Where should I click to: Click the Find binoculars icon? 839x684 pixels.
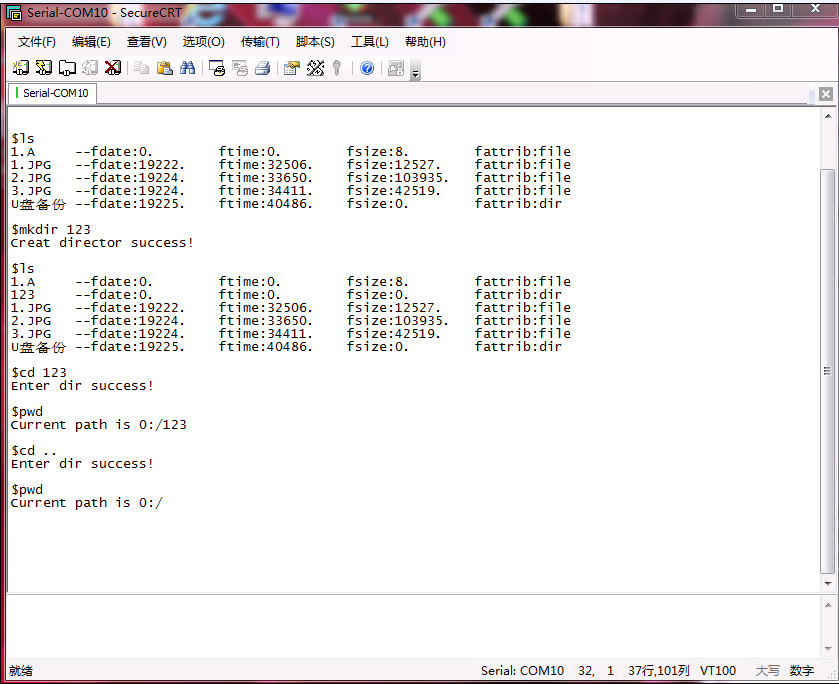pos(188,68)
